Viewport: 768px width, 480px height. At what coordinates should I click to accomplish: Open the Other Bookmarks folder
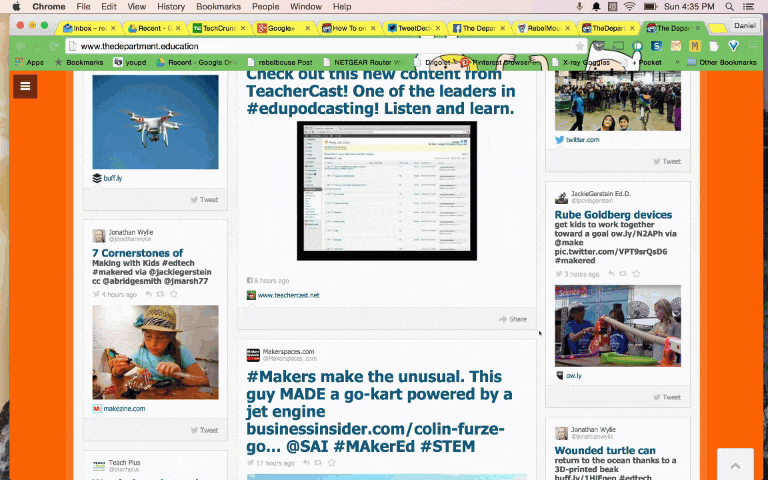[x=722, y=62]
